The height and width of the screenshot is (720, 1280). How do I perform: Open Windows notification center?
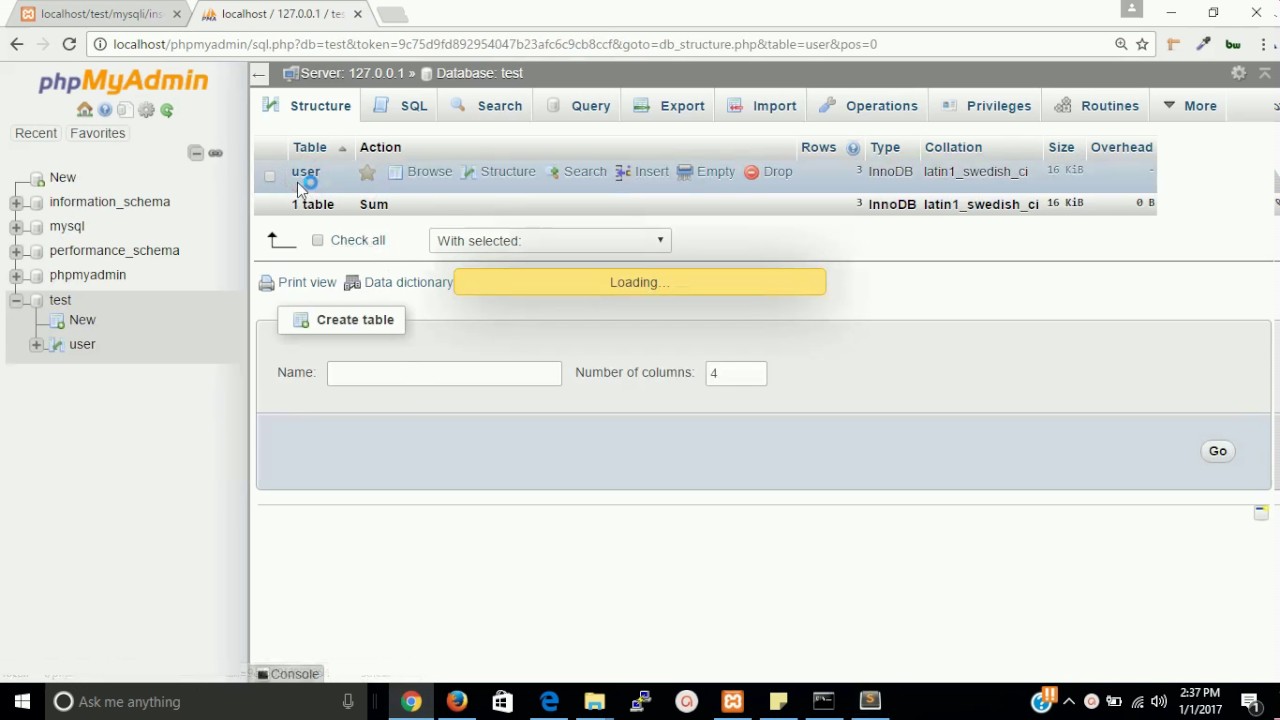pos(1250,701)
